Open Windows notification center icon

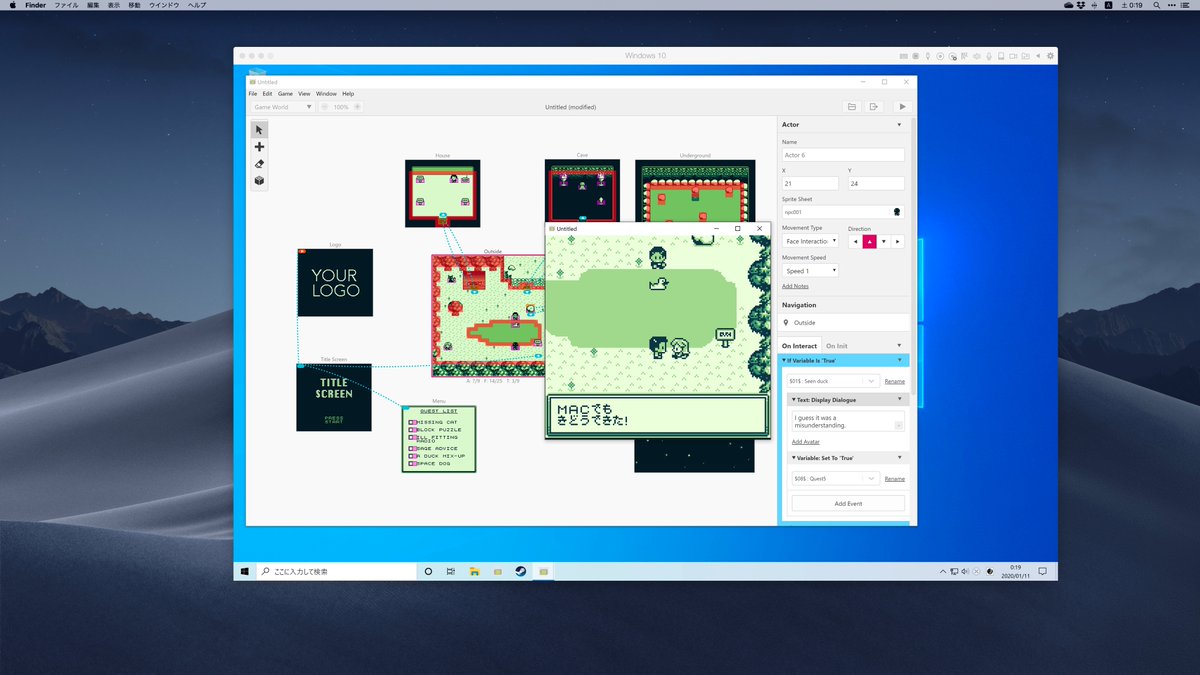(x=1042, y=571)
